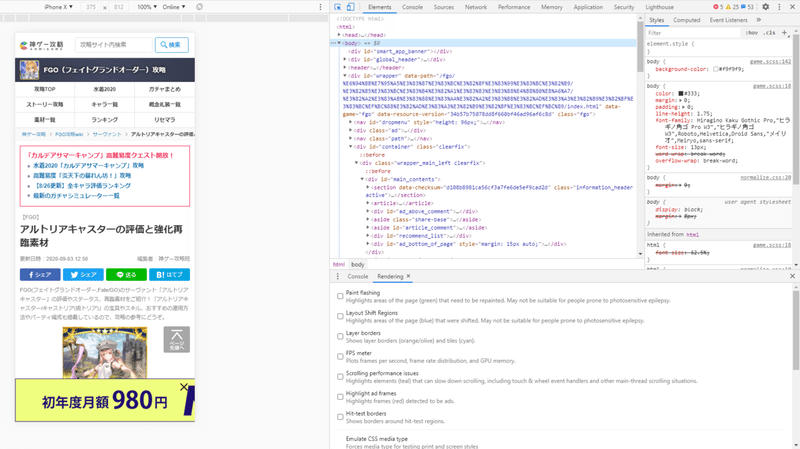
Task: Click the game.scss:142 source link
Action: click(770, 61)
